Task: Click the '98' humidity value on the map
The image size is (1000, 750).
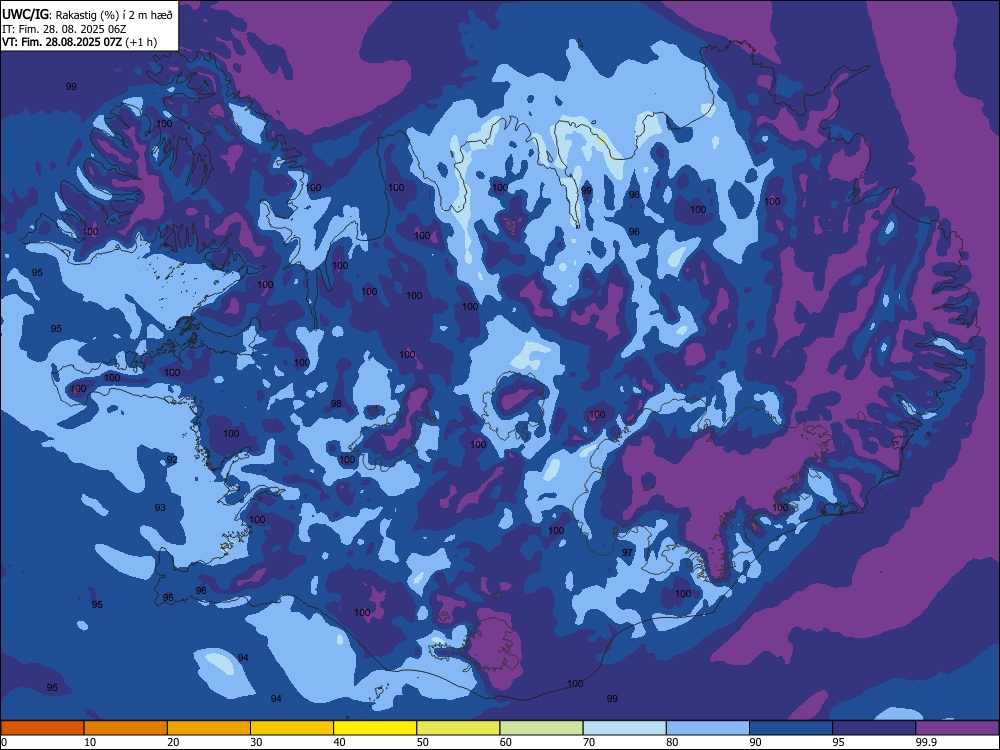Action: (336, 404)
